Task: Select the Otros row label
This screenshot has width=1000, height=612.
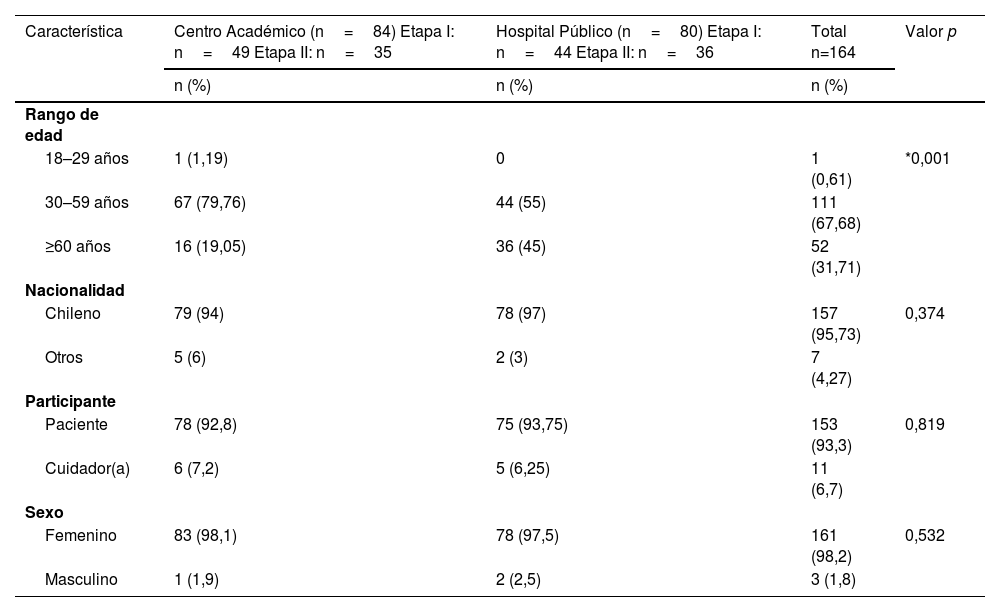Action: 64,358
